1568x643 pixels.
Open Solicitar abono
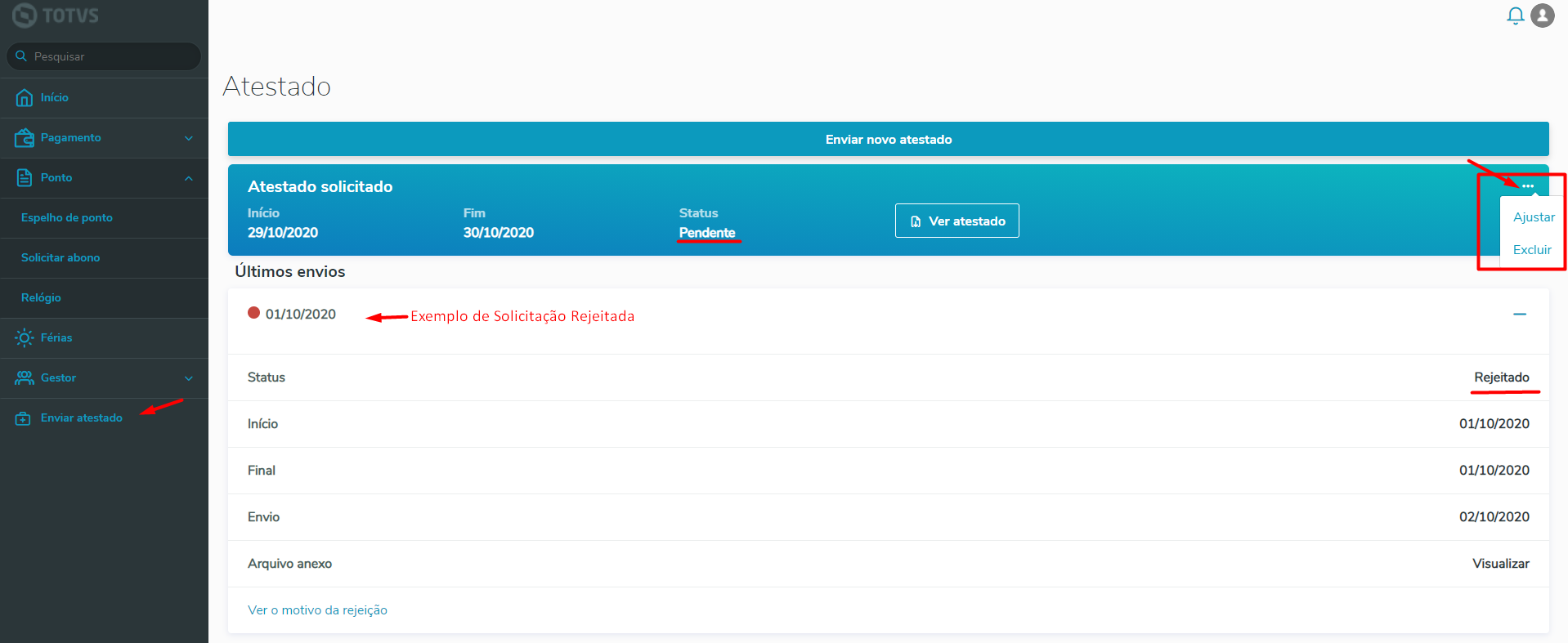pyautogui.click(x=60, y=257)
